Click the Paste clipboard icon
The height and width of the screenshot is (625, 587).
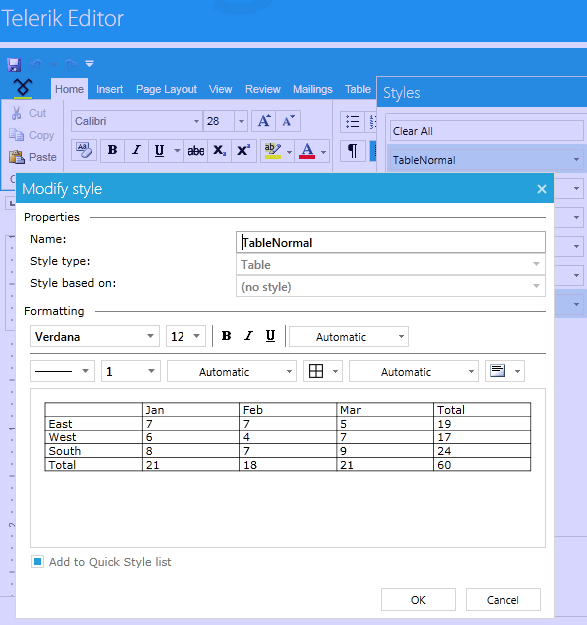click(17, 157)
